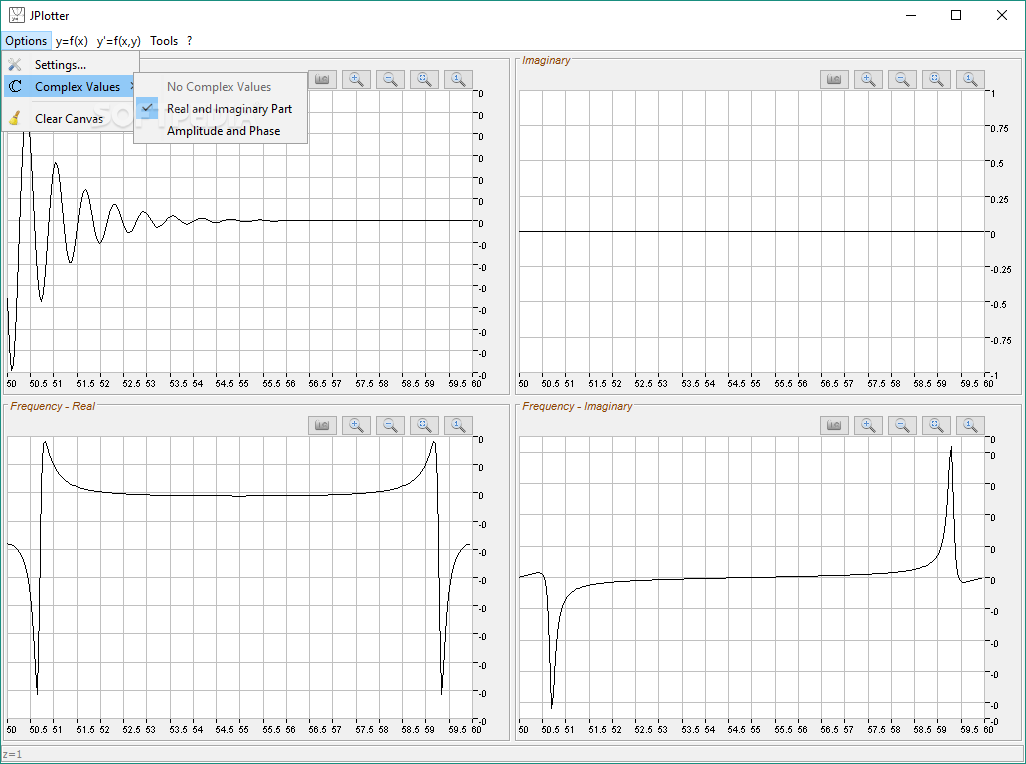
Task: Zoom in on the top-left plot
Action: click(x=356, y=79)
